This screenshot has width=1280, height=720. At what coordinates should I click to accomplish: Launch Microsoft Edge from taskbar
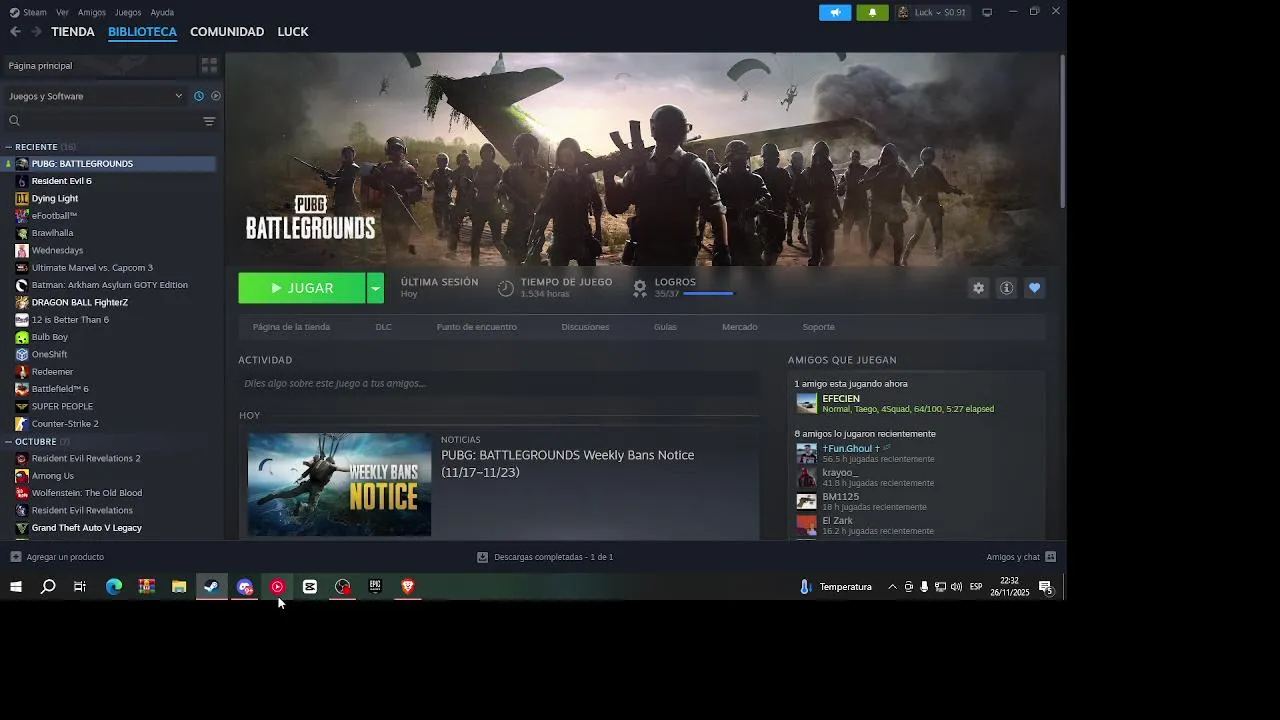tap(114, 587)
